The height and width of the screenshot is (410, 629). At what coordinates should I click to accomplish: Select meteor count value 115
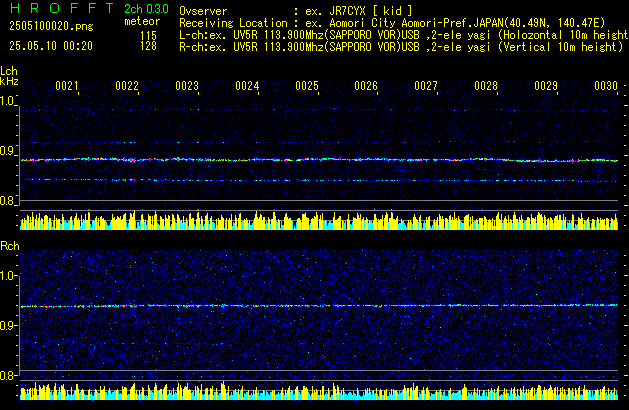[148, 36]
